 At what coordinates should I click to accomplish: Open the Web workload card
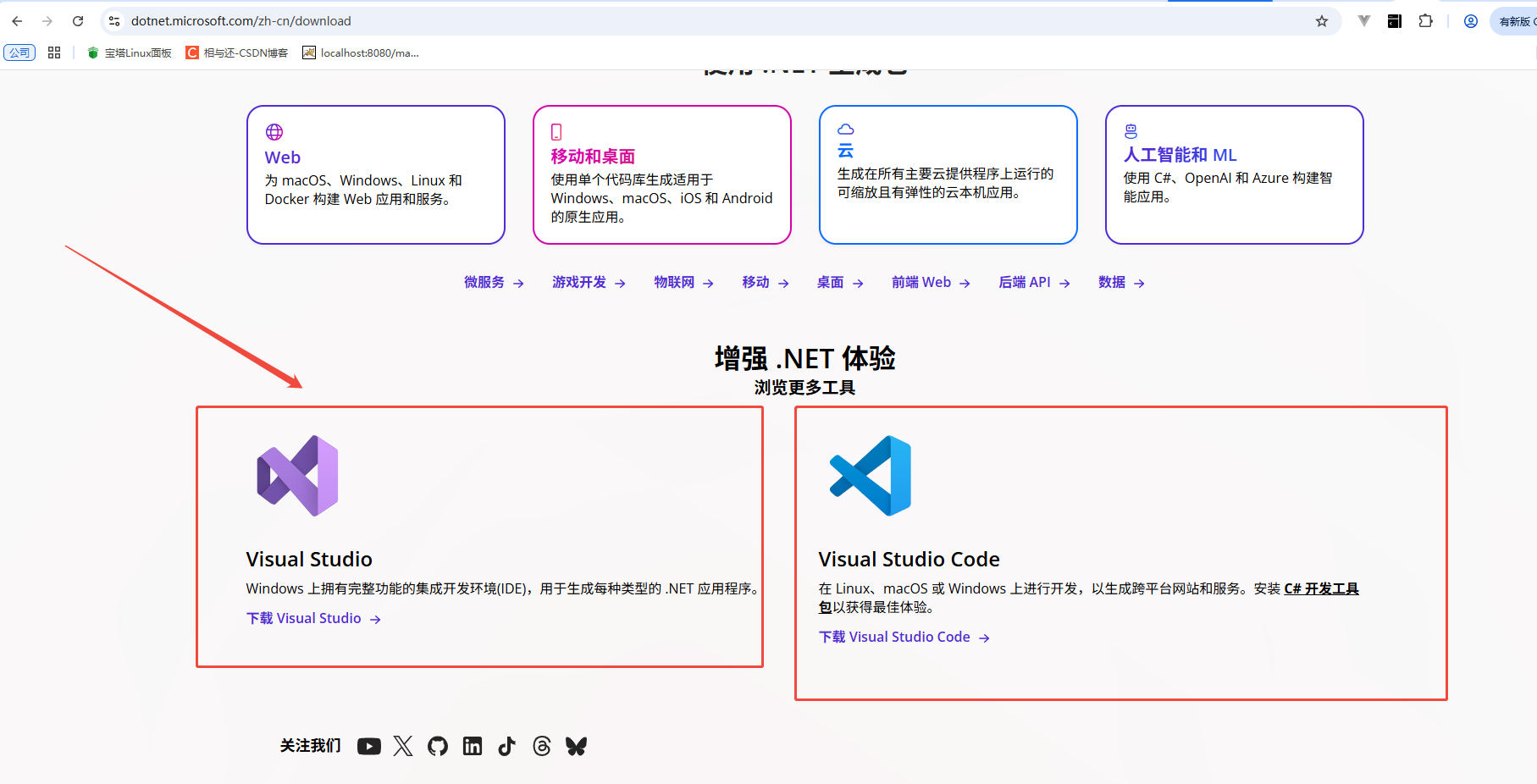pos(376,174)
